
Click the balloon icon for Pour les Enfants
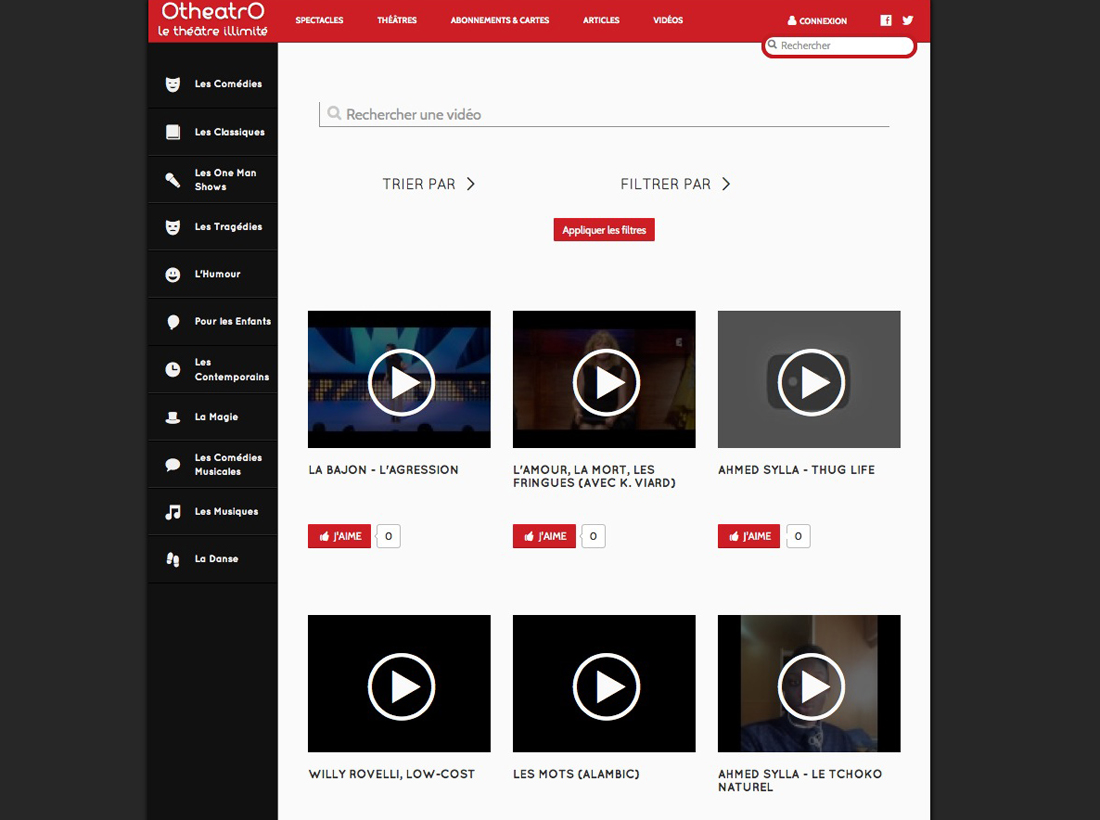(173, 322)
